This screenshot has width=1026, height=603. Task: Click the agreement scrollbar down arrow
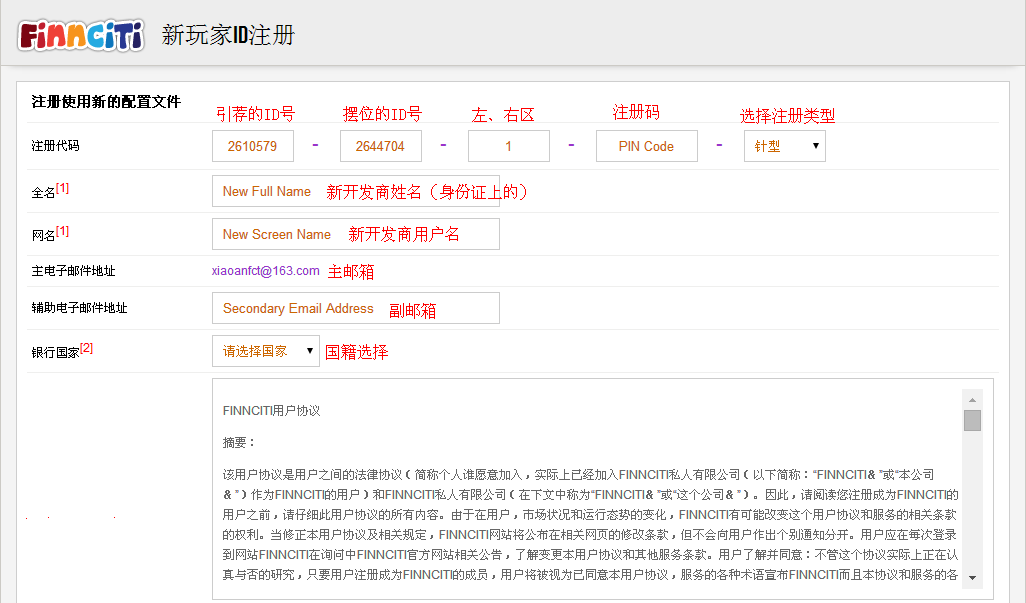[x=972, y=577]
